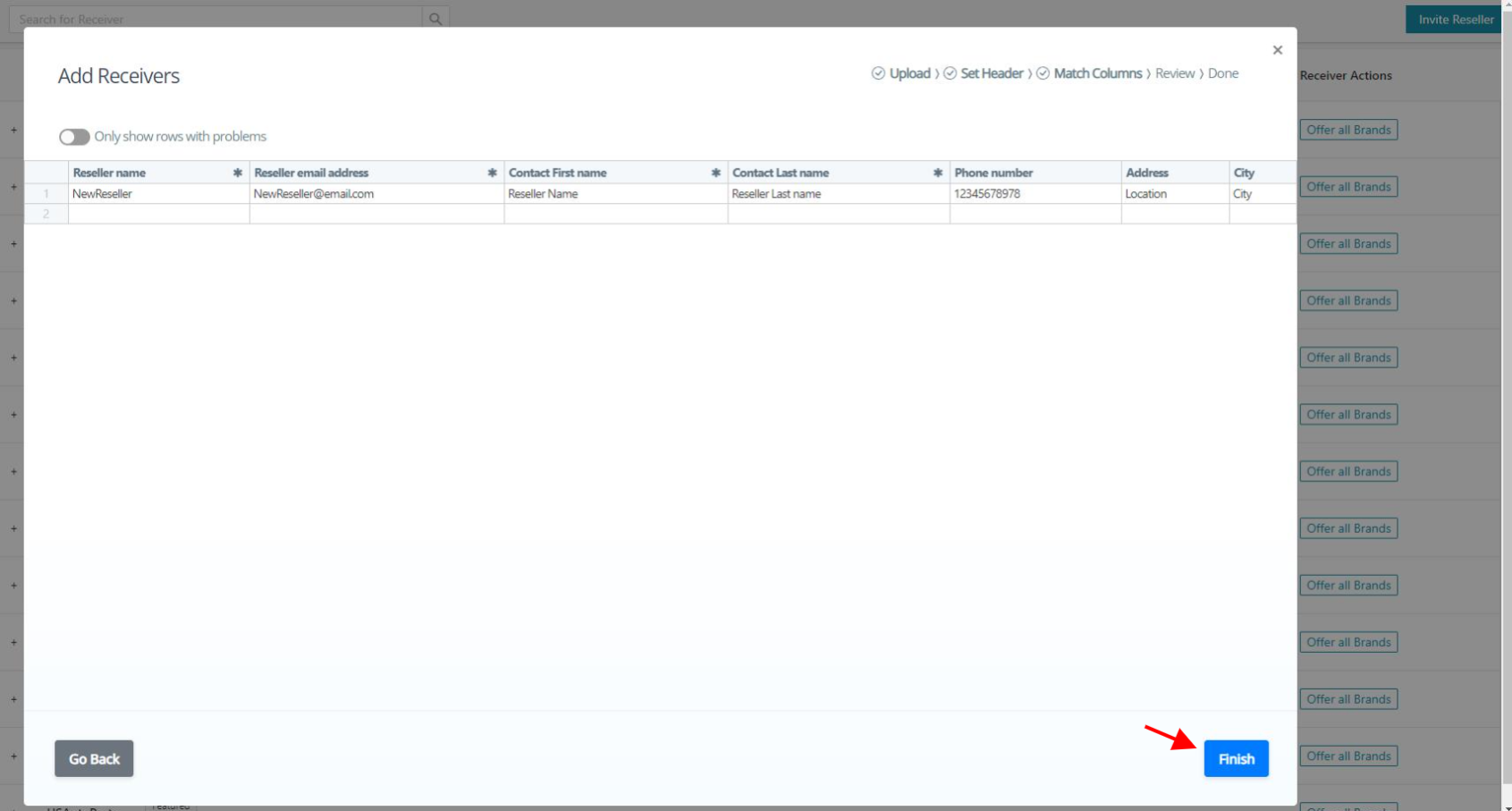Click the Search for Receiver field
This screenshot has width=1512, height=811.
(x=215, y=19)
